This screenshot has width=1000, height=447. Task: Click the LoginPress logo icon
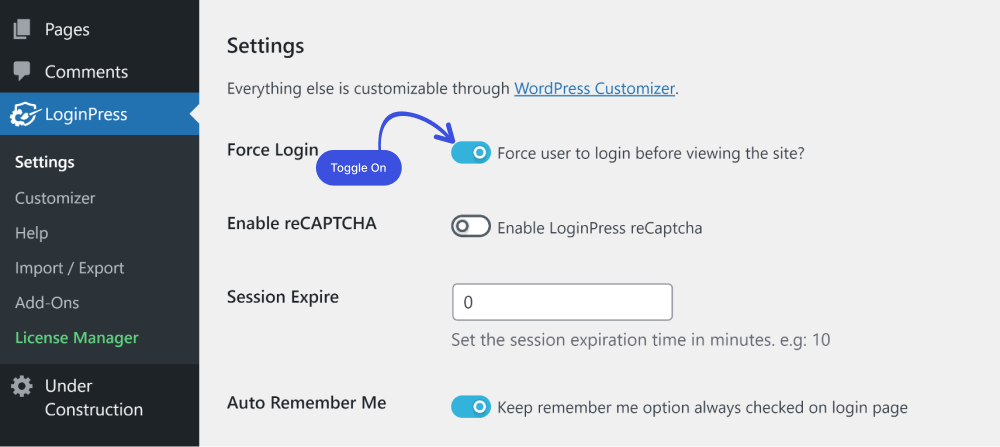click(24, 114)
